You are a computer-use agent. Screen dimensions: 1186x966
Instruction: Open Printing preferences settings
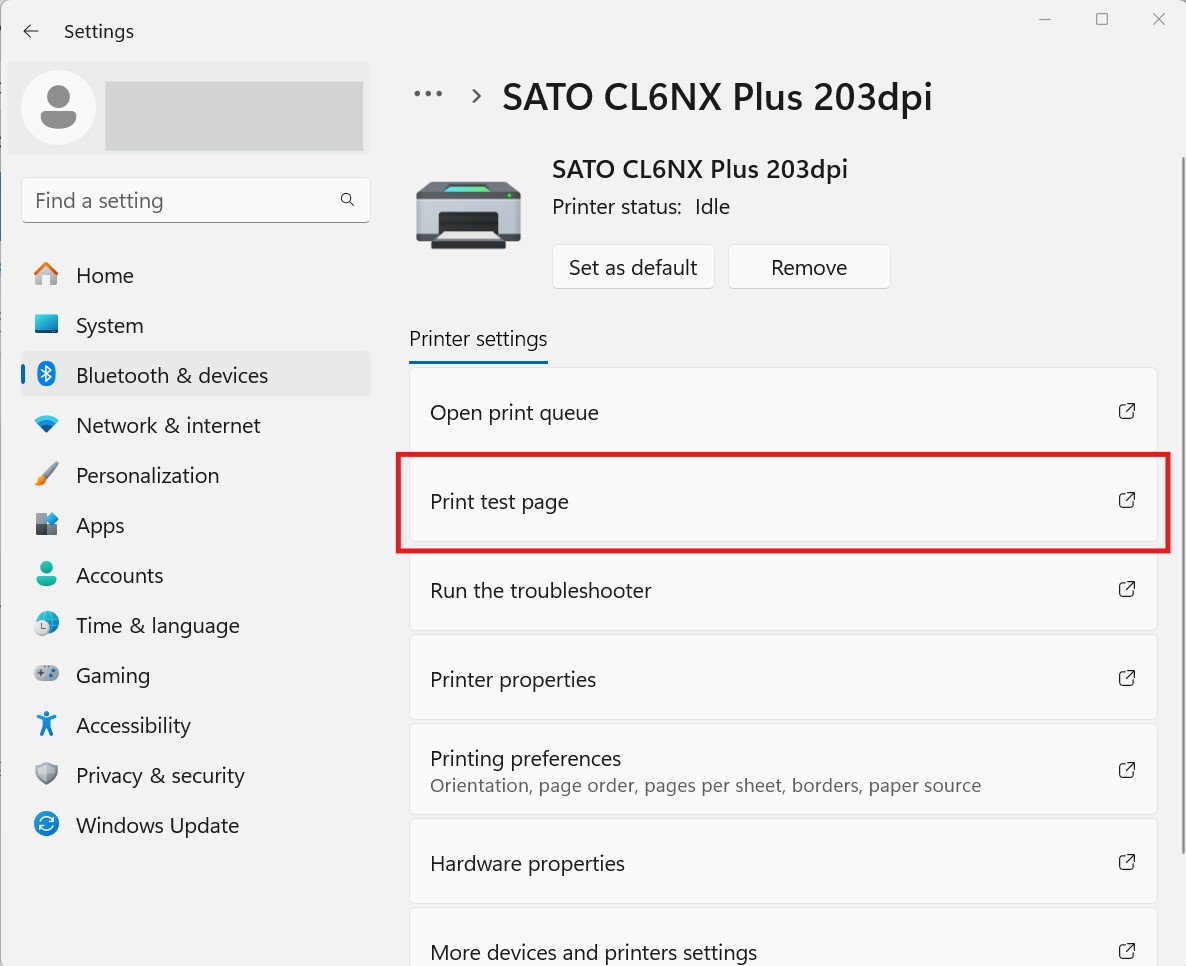pos(783,769)
